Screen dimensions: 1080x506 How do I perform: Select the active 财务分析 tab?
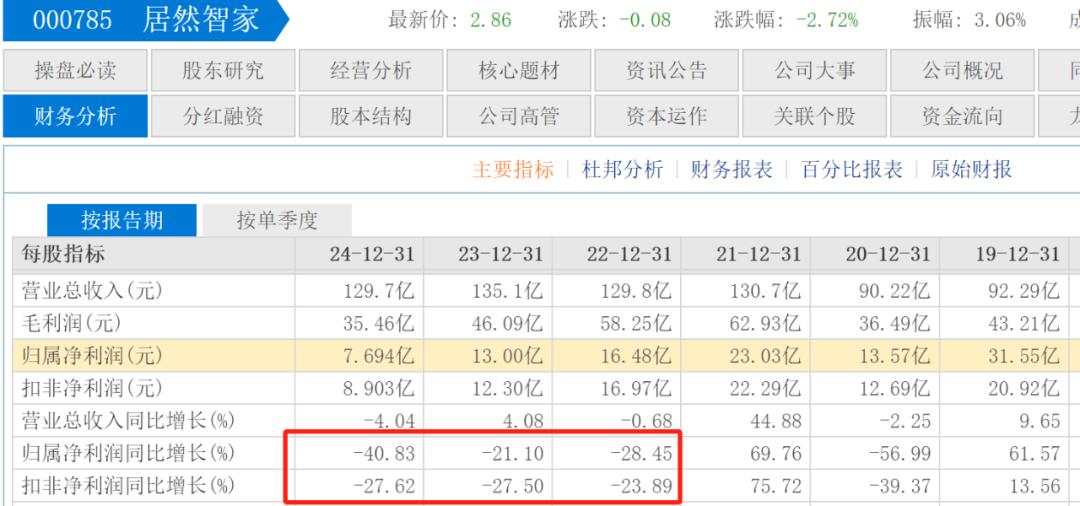75,116
